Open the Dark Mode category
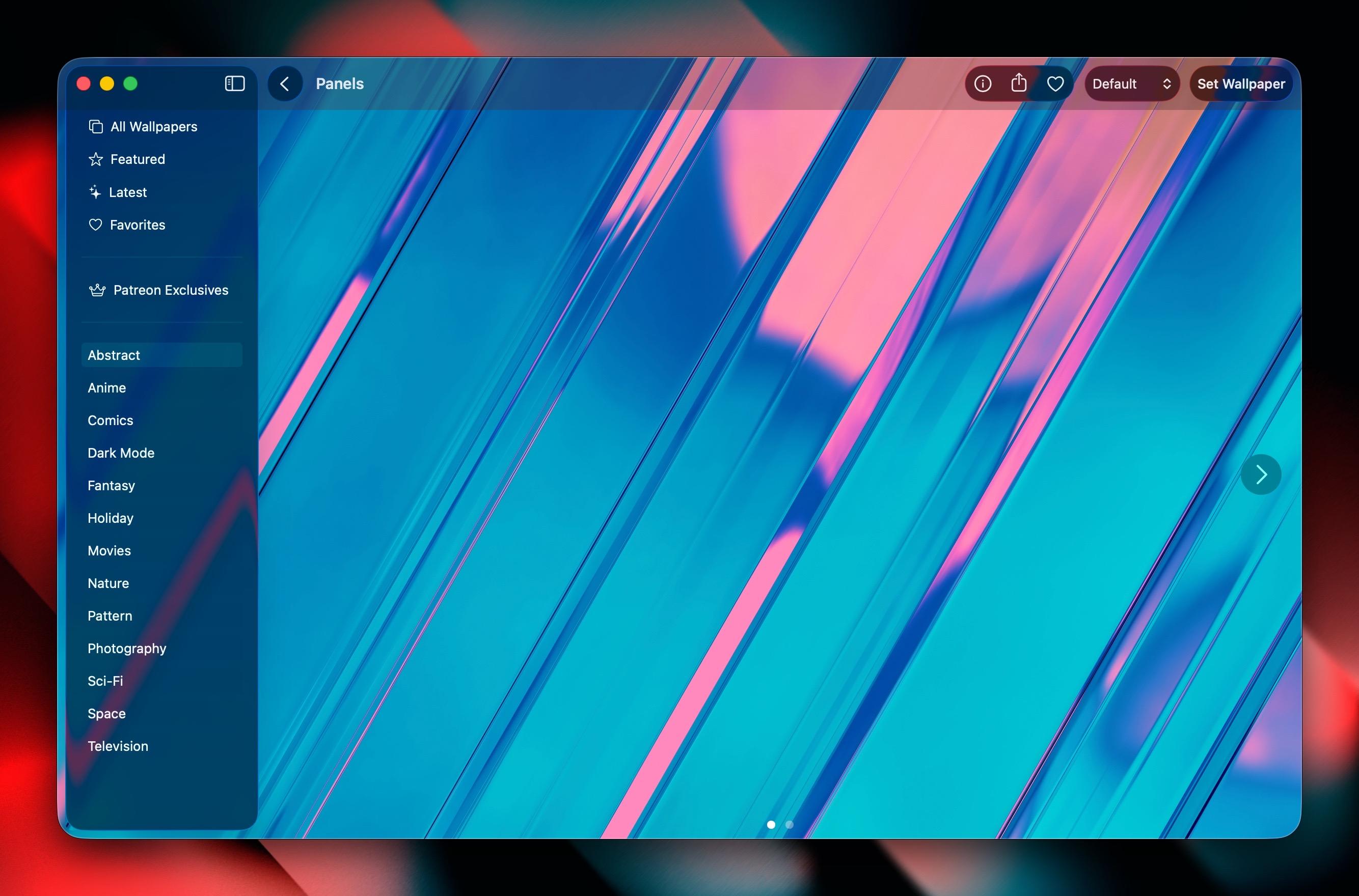 click(162, 453)
